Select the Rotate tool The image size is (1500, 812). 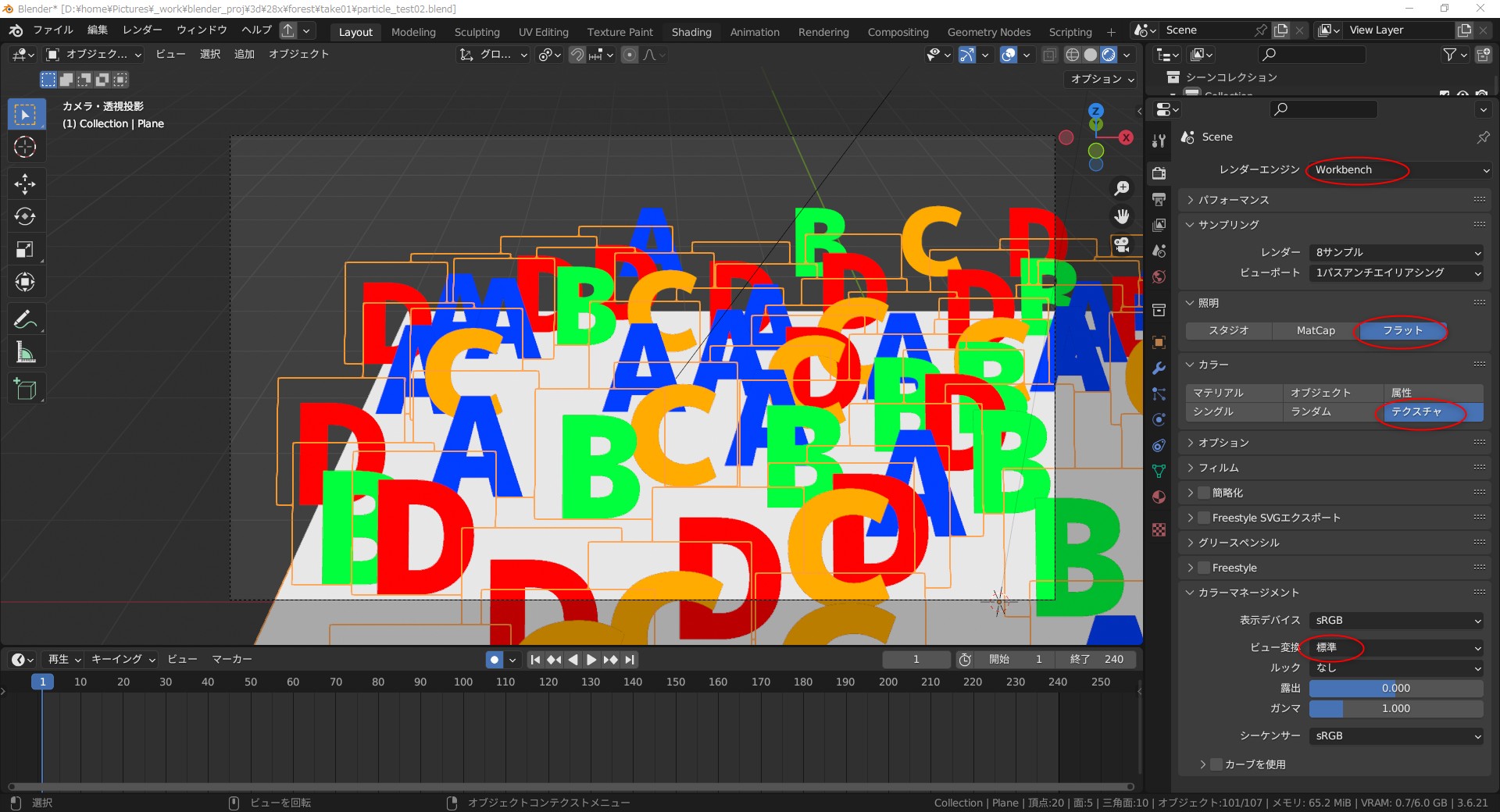[x=26, y=216]
